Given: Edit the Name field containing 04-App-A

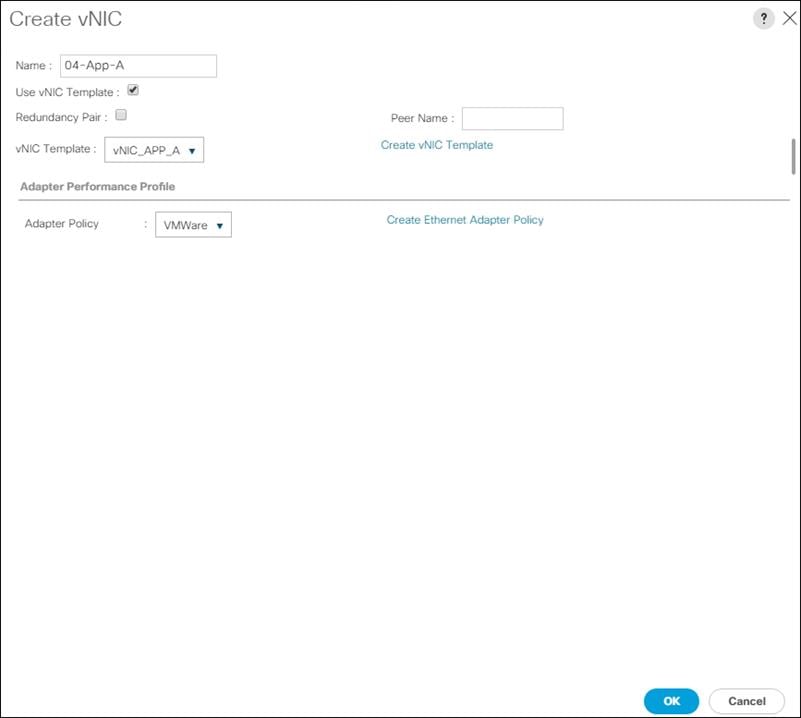Looking at the screenshot, I should tap(138, 65).
